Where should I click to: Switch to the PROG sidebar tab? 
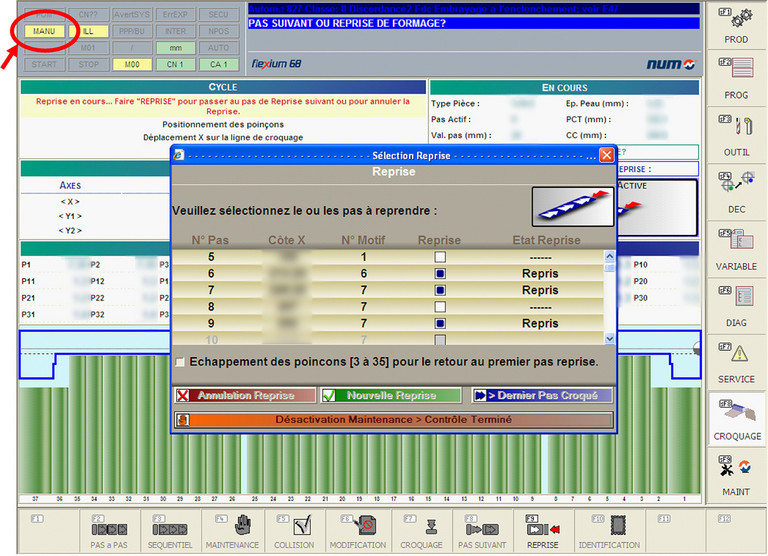[x=736, y=80]
